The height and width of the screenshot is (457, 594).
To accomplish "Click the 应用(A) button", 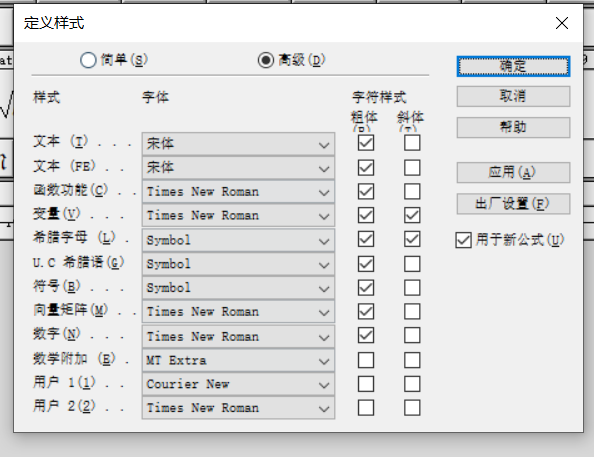I will click(513, 172).
